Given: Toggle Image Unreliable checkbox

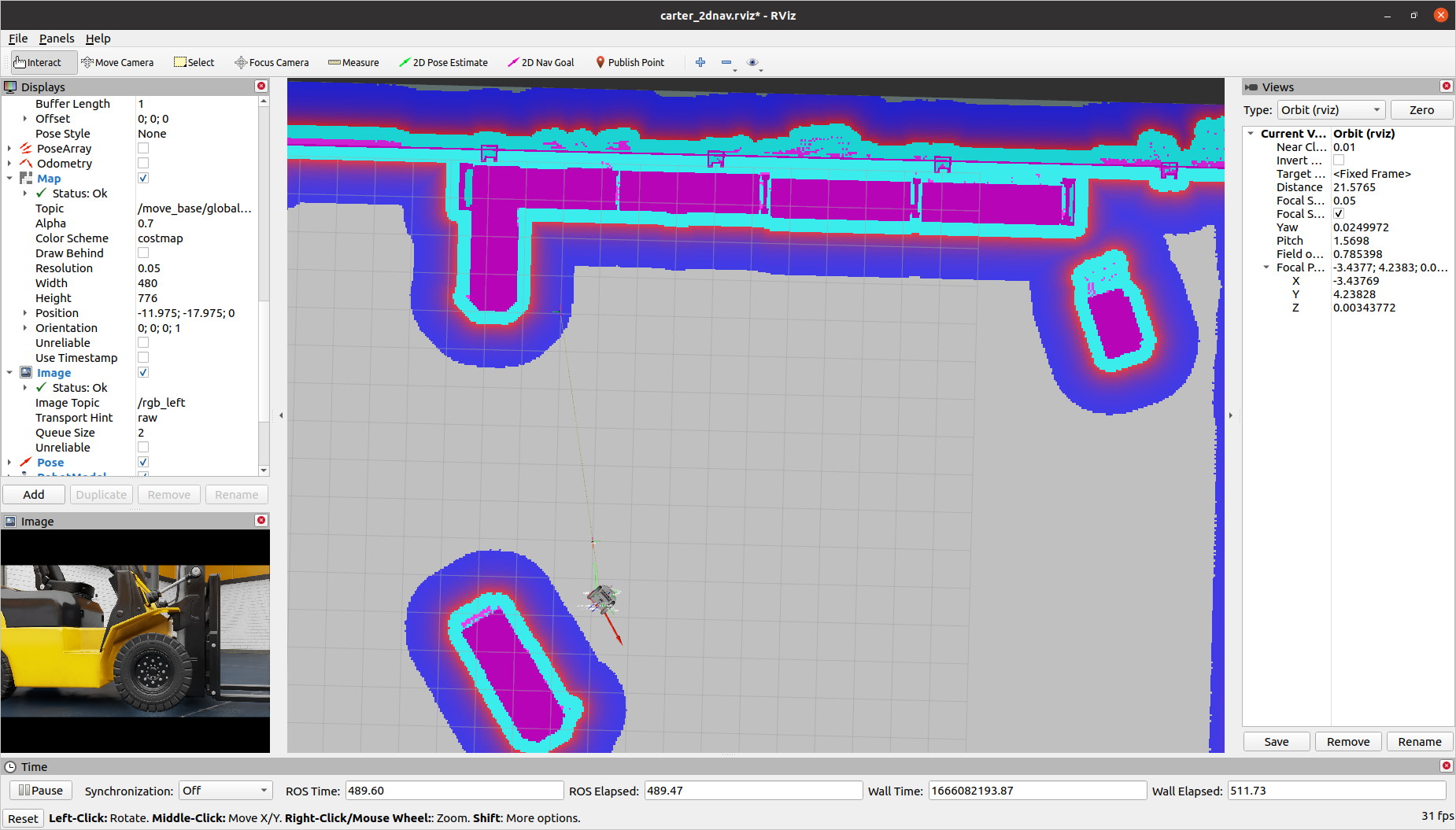Looking at the screenshot, I should click(x=143, y=447).
